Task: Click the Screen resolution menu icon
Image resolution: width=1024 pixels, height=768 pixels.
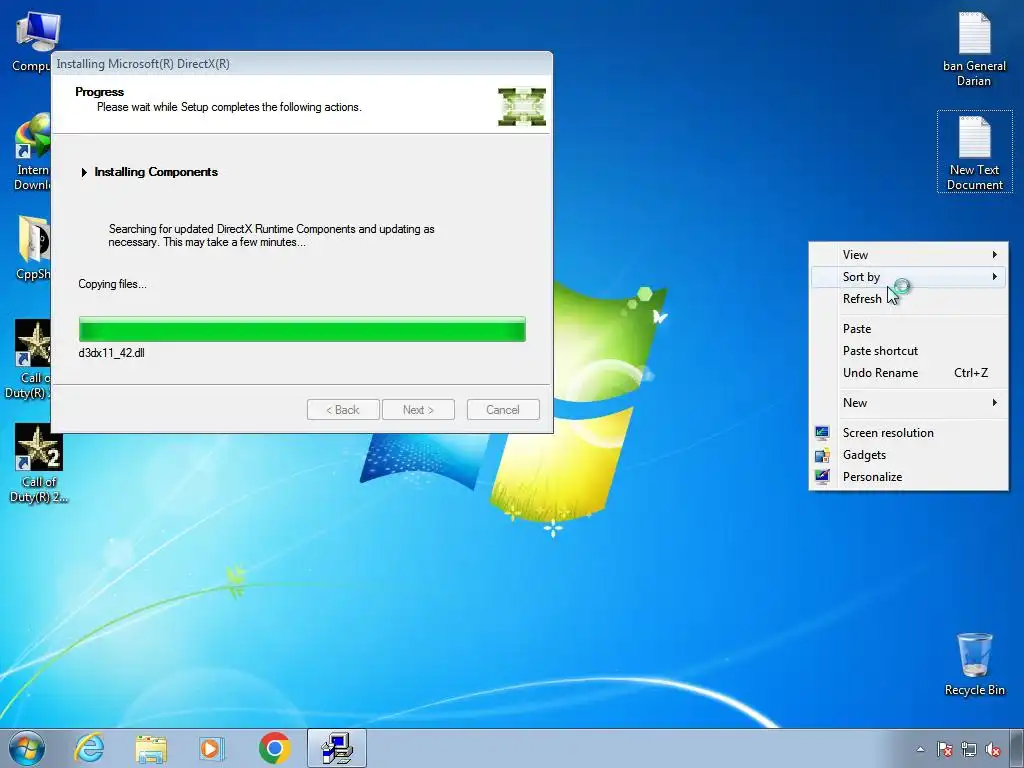Action: pos(822,432)
